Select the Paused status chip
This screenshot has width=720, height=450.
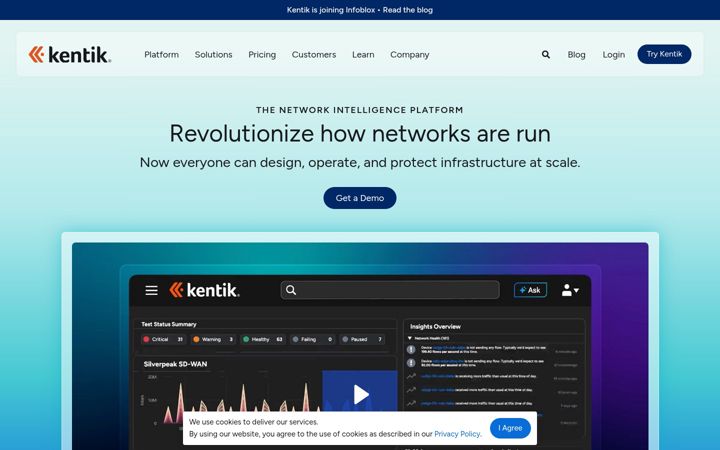362,339
